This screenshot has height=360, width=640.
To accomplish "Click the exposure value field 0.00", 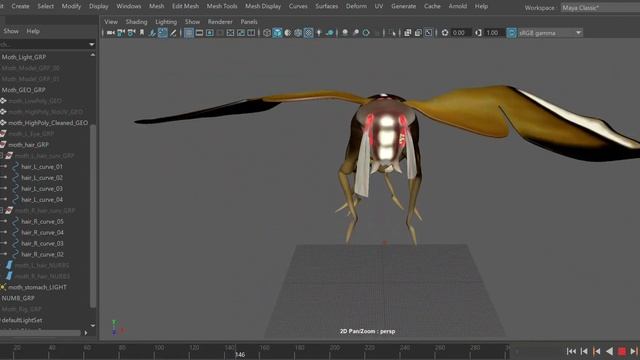I will 460,33.
